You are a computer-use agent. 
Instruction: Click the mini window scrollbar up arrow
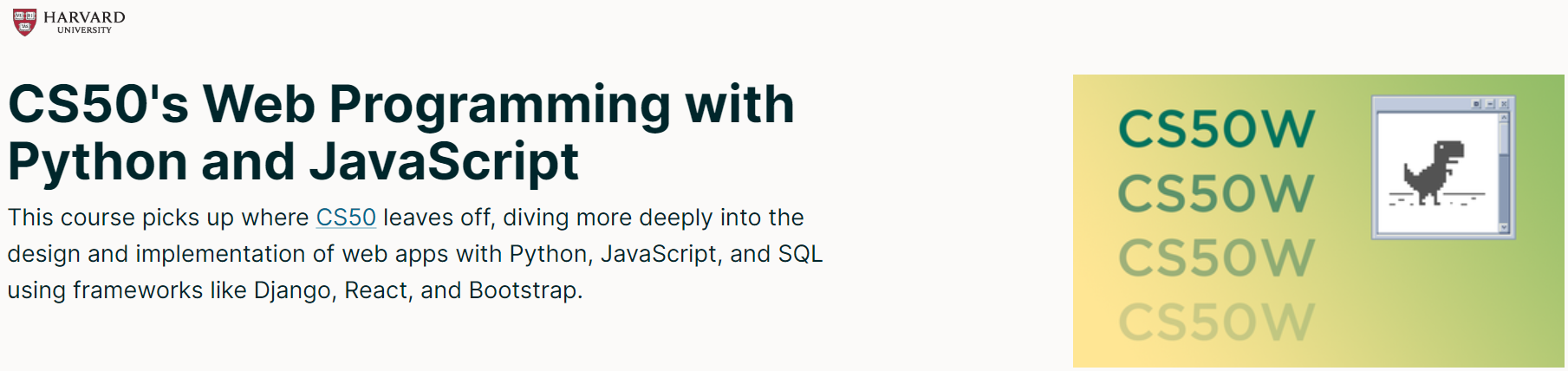pyautogui.click(x=1504, y=118)
